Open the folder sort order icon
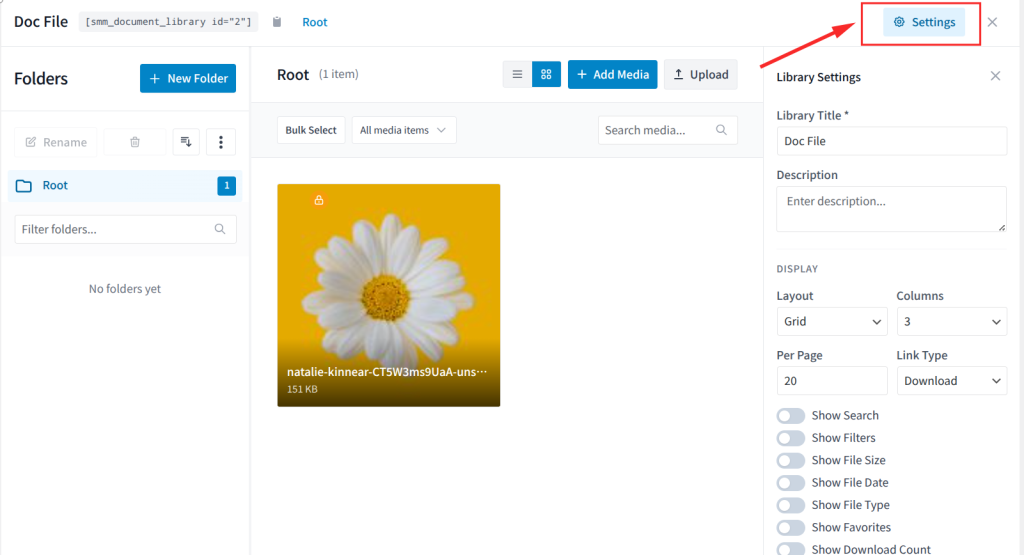The height and width of the screenshot is (555, 1024). [x=186, y=142]
